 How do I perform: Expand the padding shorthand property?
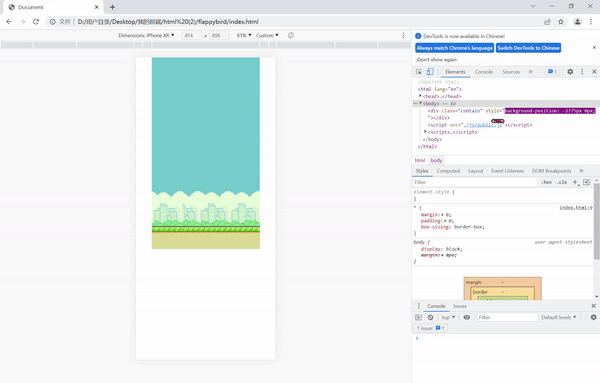445,221
